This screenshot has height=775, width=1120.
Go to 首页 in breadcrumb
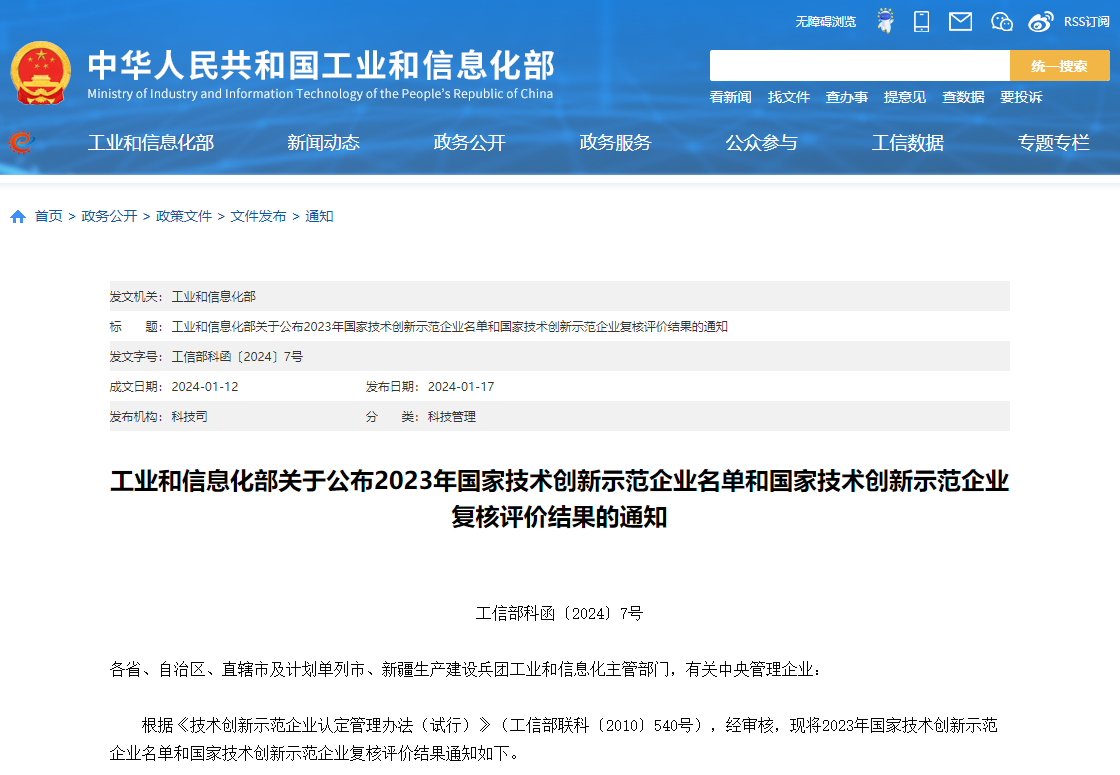pyautogui.click(x=49, y=216)
